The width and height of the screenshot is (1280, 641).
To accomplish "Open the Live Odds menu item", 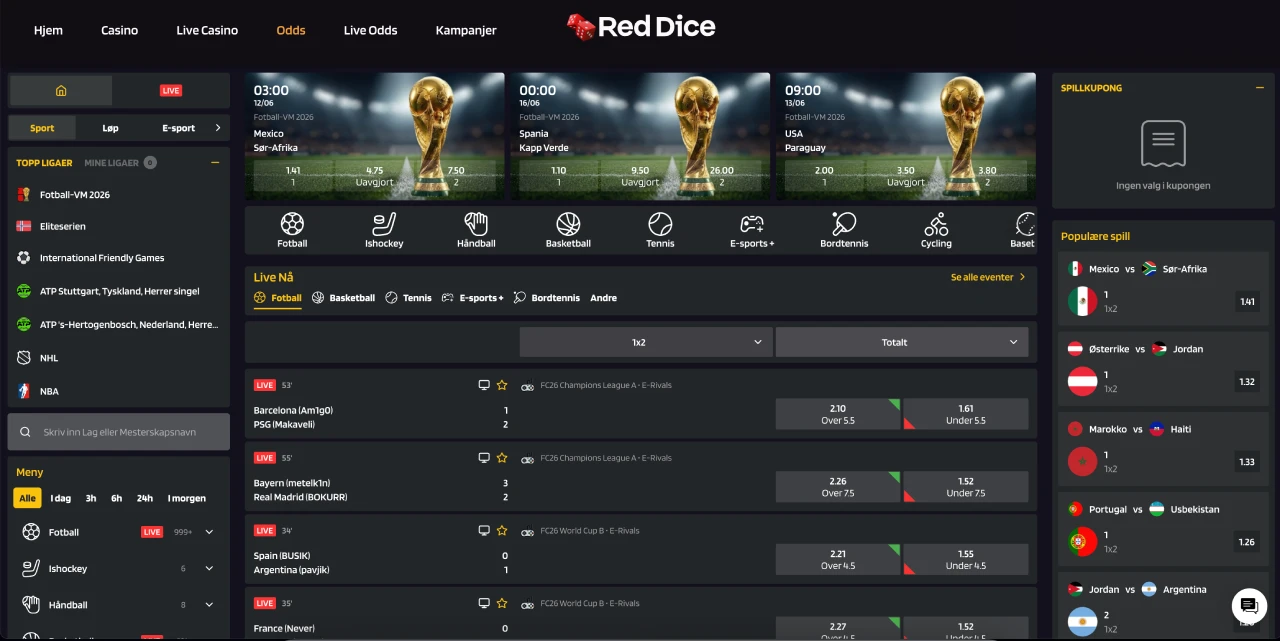I will coord(370,30).
